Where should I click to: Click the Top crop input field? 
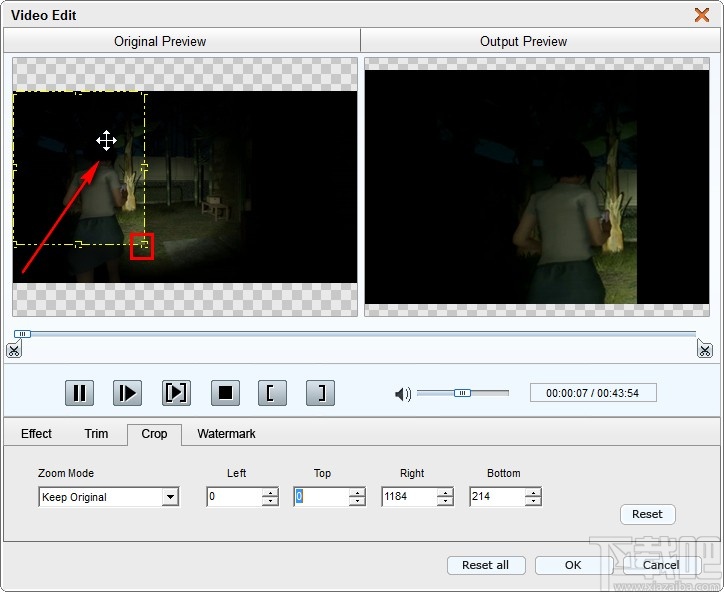[x=321, y=497]
